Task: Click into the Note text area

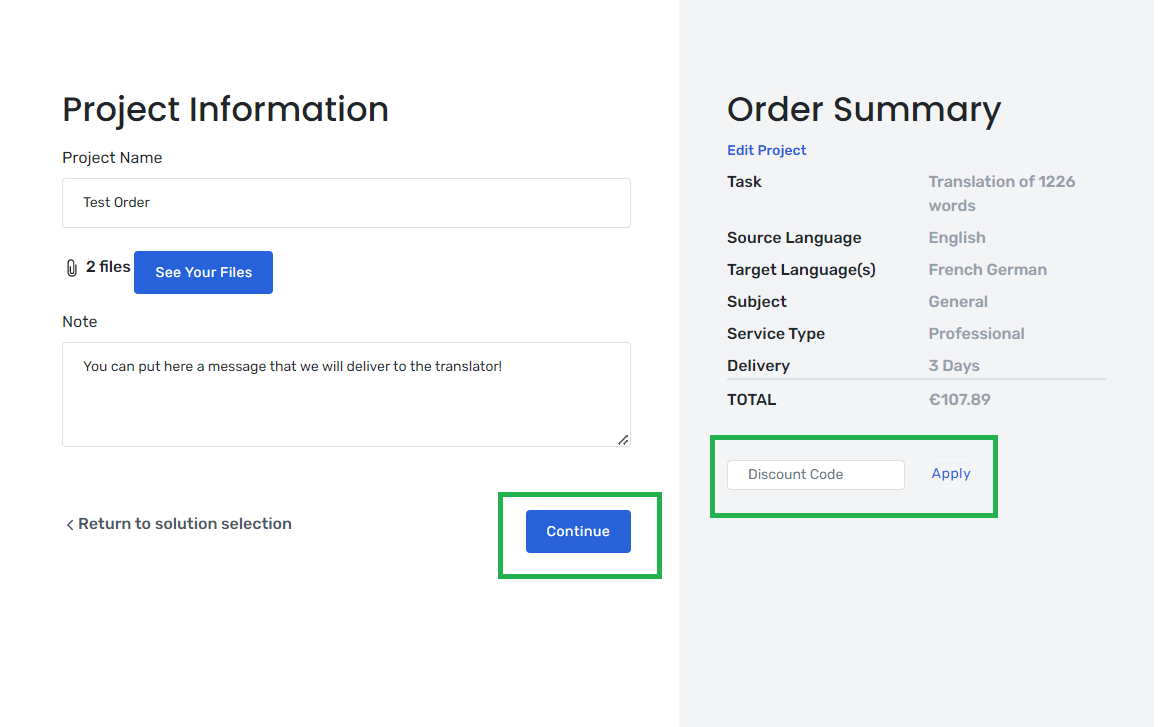Action: (x=346, y=395)
